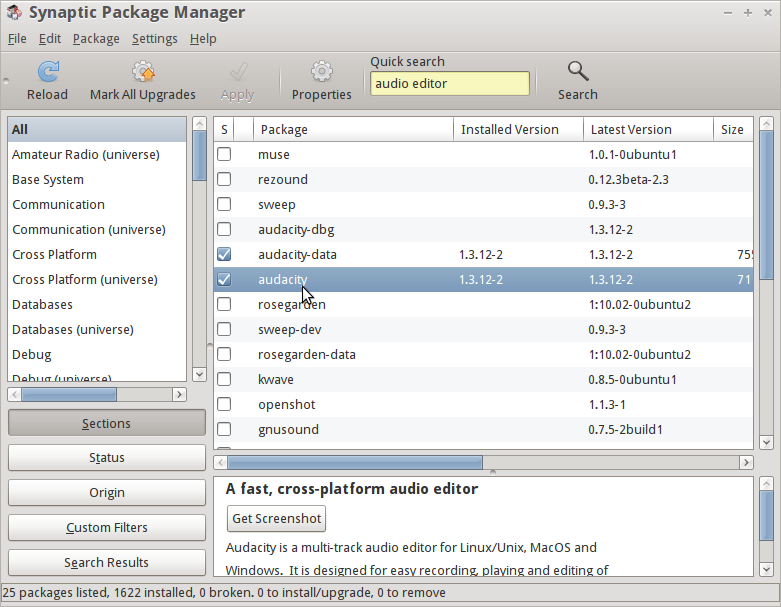The height and width of the screenshot is (607, 781).
Task: Open package Properties from the toolbar
Action: (321, 81)
